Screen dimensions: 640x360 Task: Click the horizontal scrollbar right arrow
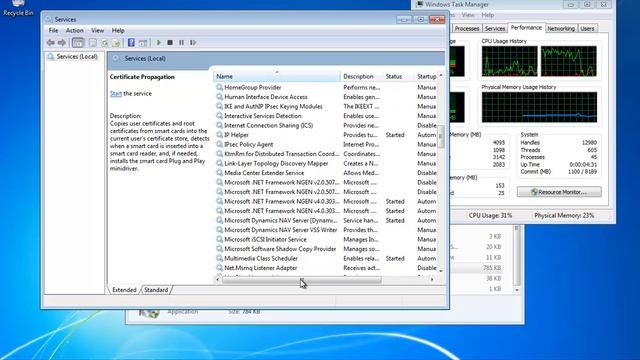click(432, 280)
